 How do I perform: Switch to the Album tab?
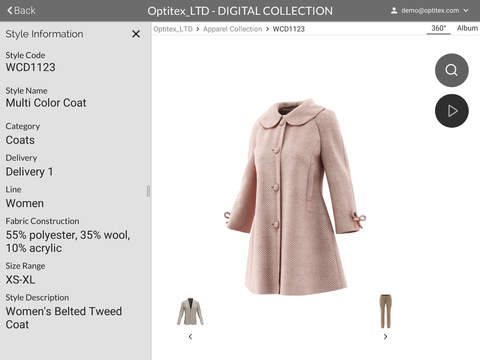467,28
